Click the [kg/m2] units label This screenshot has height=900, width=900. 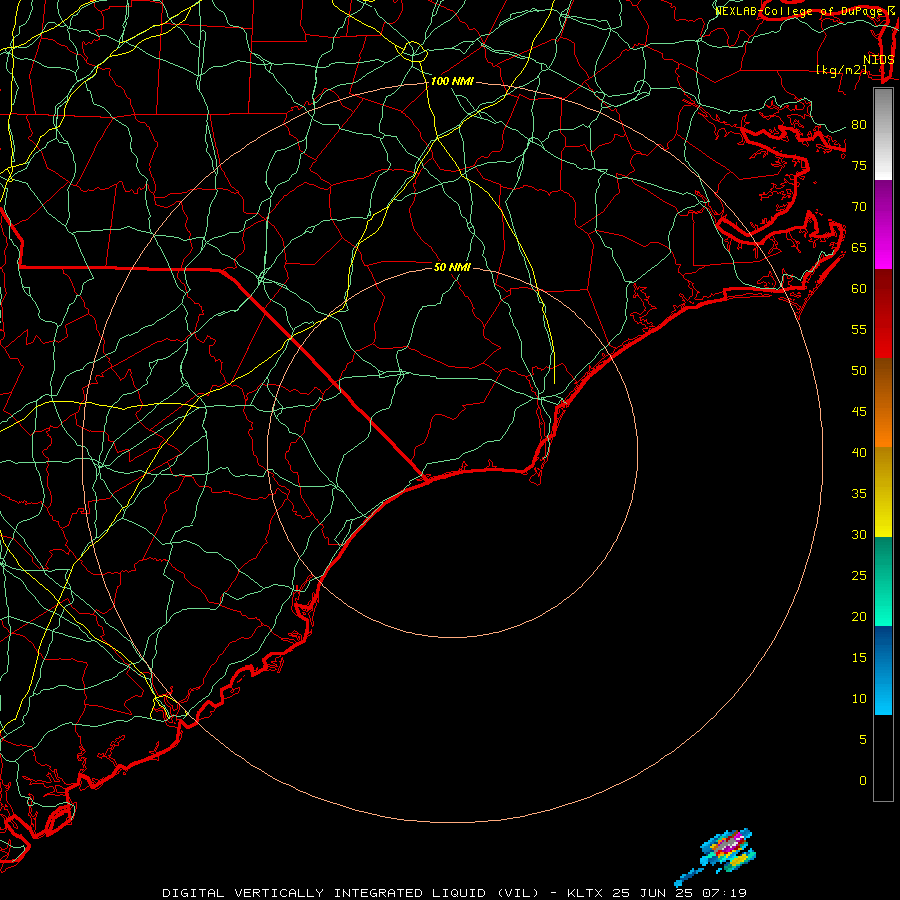pyautogui.click(x=842, y=70)
